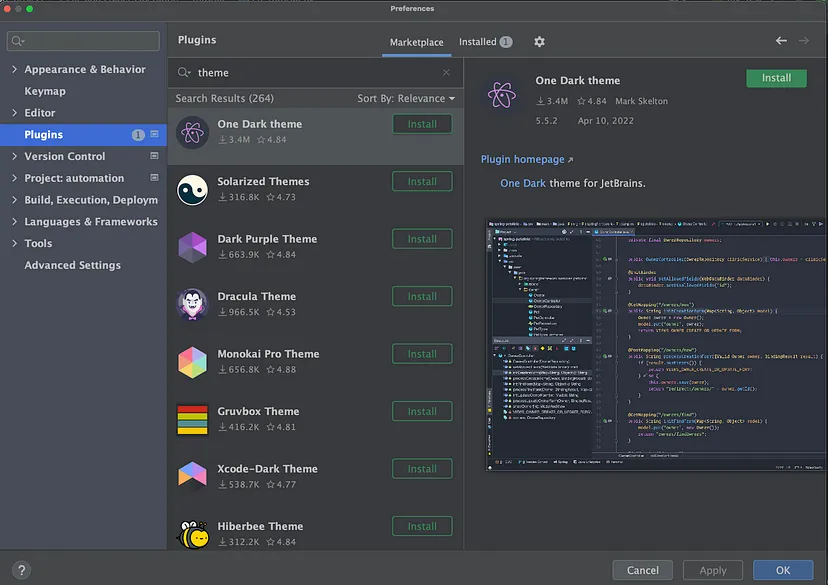Click the Search Results (264) label
The width and height of the screenshot is (828, 585).
[224, 98]
